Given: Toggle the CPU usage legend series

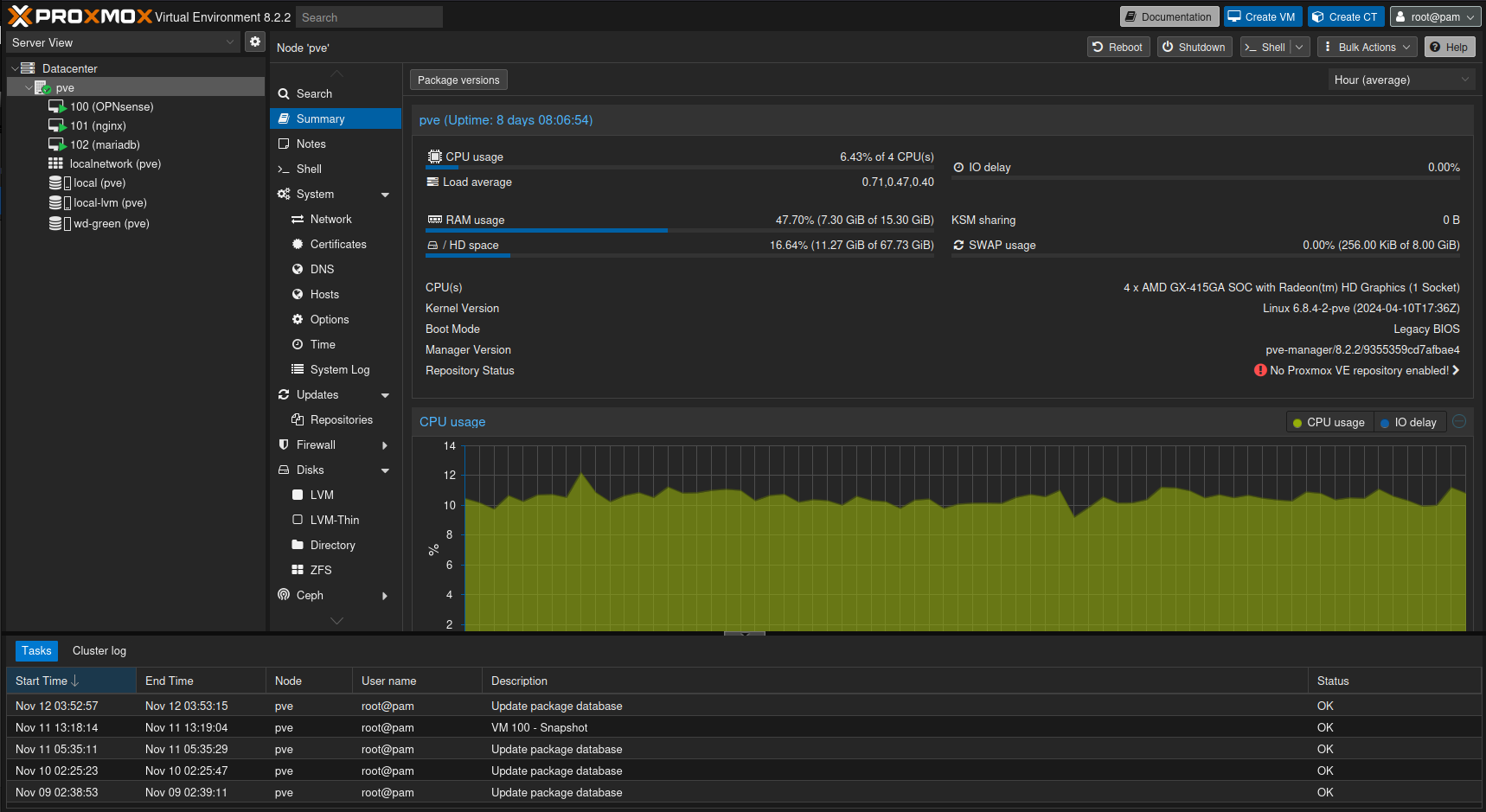Looking at the screenshot, I should [x=1329, y=422].
